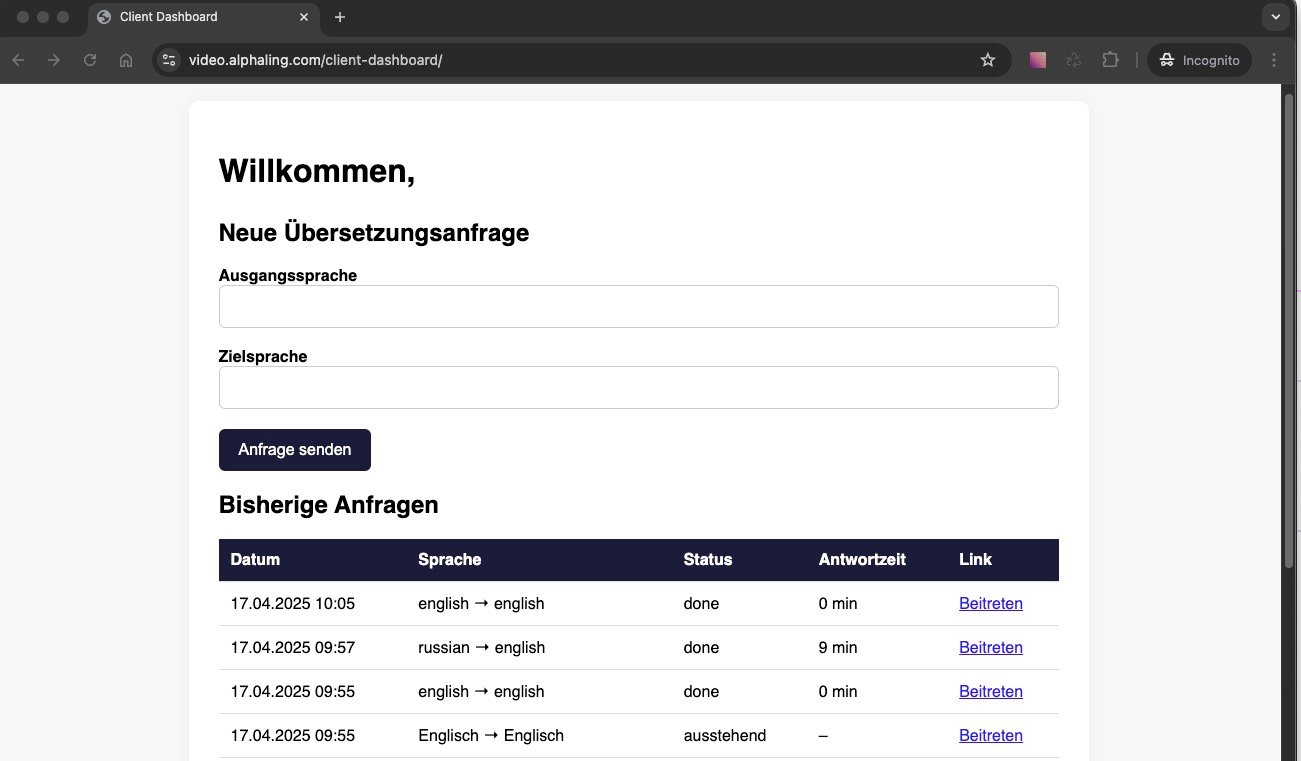
Task: Go back with the browser back arrow
Action: (x=18, y=60)
